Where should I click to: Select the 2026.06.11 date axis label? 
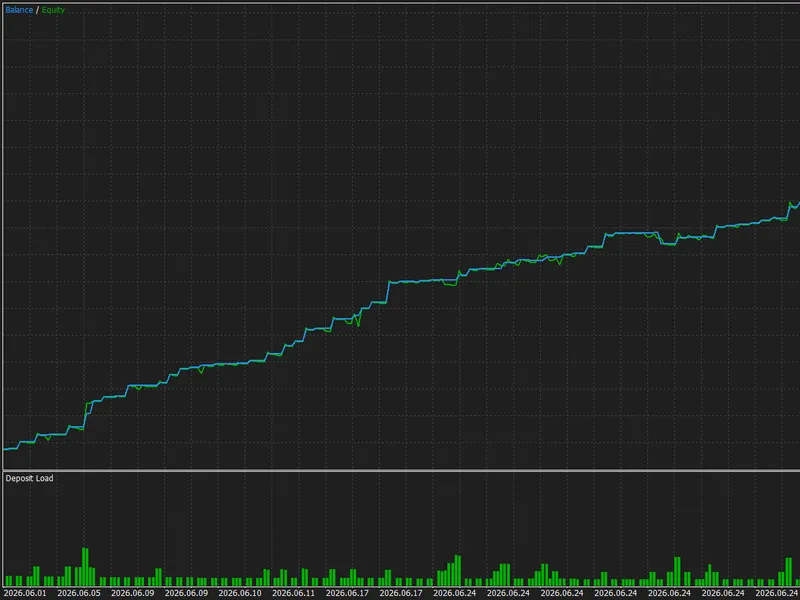click(x=293, y=593)
